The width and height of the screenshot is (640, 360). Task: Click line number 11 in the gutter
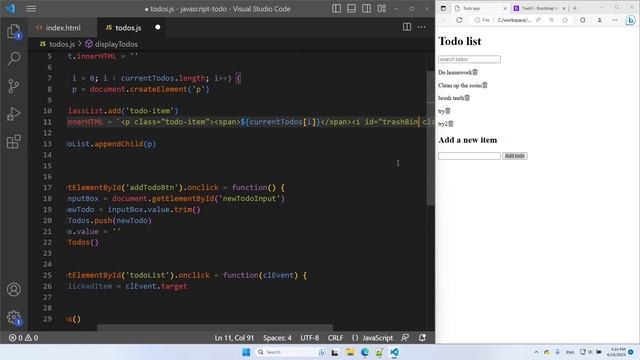47,122
